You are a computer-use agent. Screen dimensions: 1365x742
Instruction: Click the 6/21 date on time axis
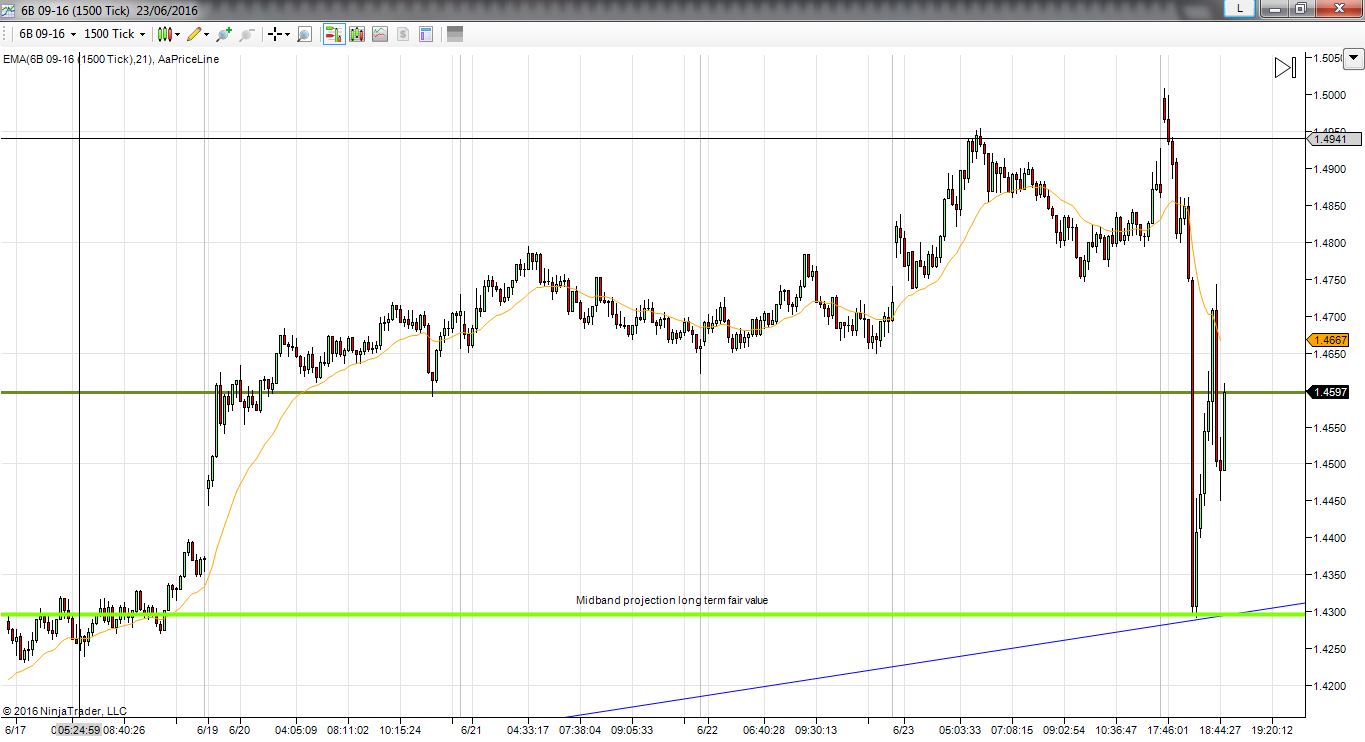[x=471, y=730]
